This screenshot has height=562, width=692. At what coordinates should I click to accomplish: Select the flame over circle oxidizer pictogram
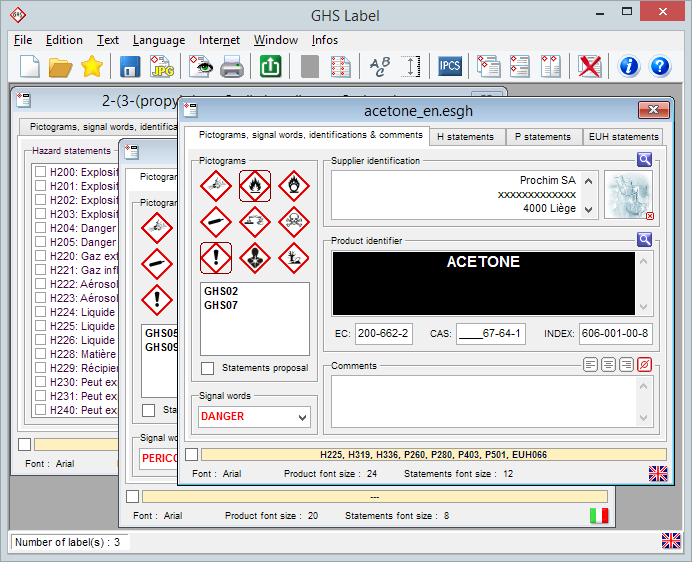coord(294,186)
